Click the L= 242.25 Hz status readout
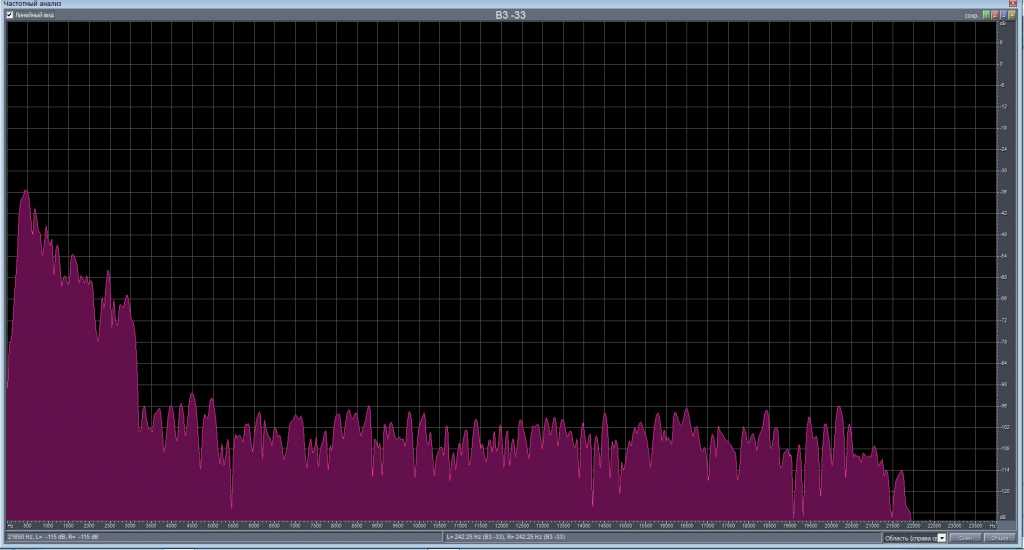This screenshot has height=550, width=1024. pyautogui.click(x=505, y=537)
